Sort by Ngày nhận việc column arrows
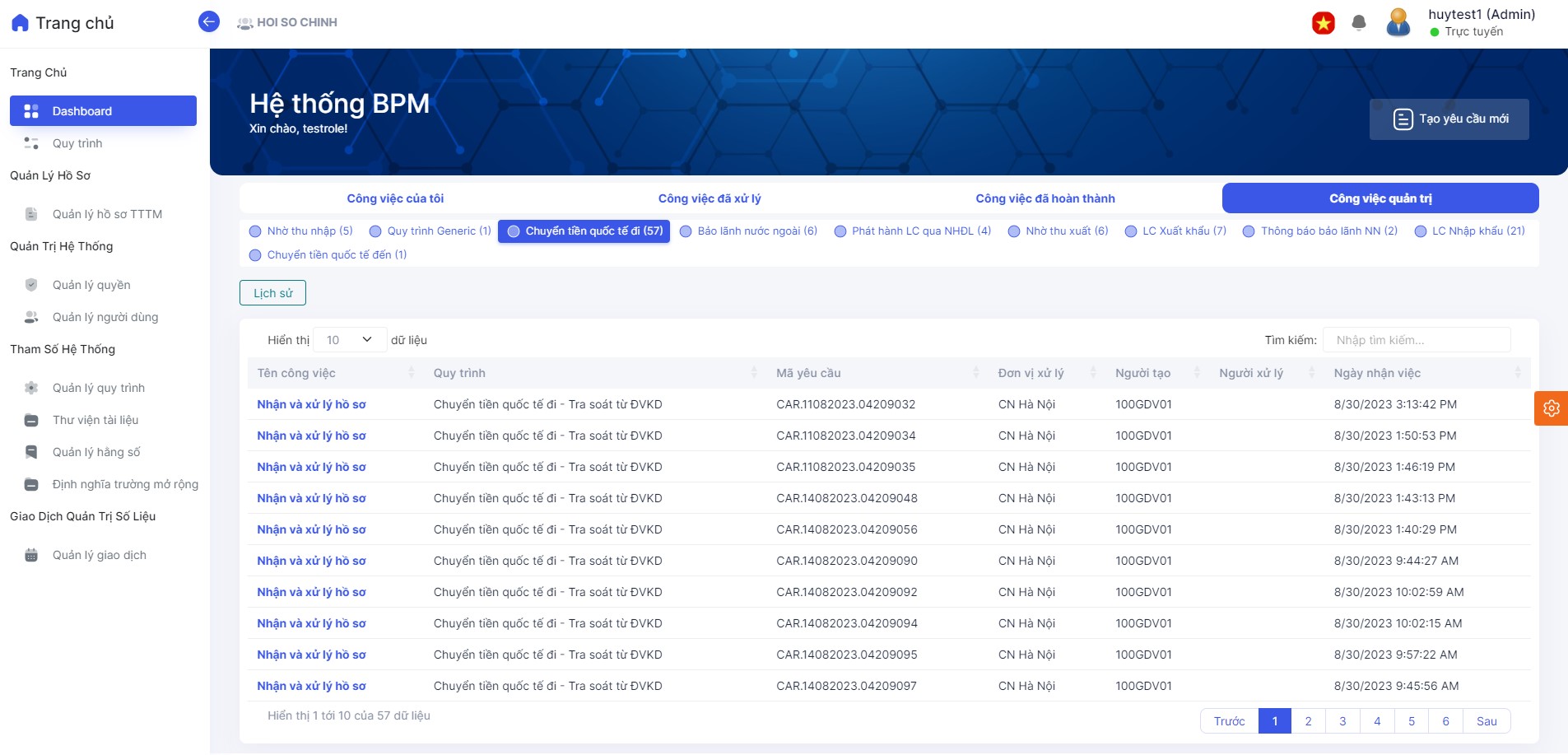The width and height of the screenshot is (1568, 755). [x=1518, y=373]
